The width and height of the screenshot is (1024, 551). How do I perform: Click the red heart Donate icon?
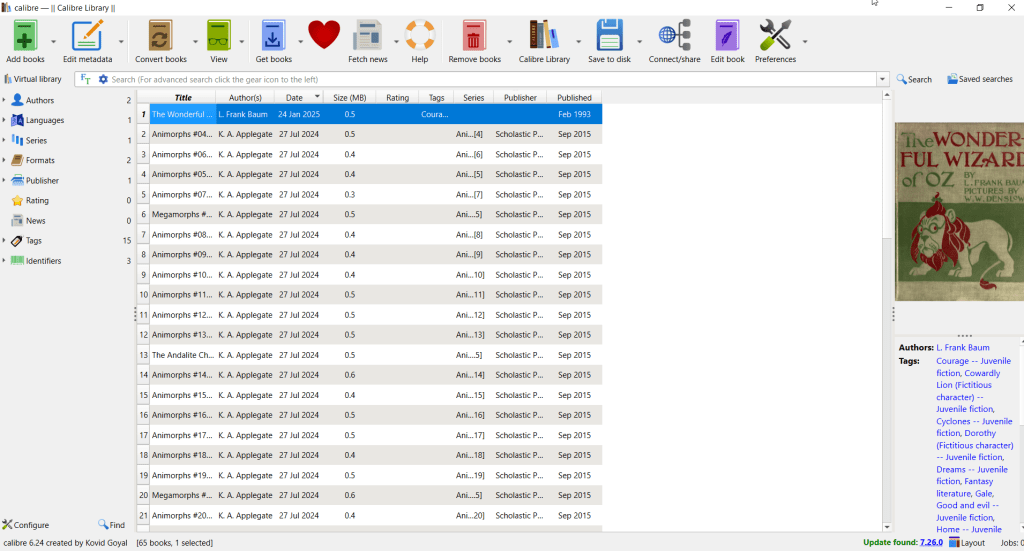[324, 36]
